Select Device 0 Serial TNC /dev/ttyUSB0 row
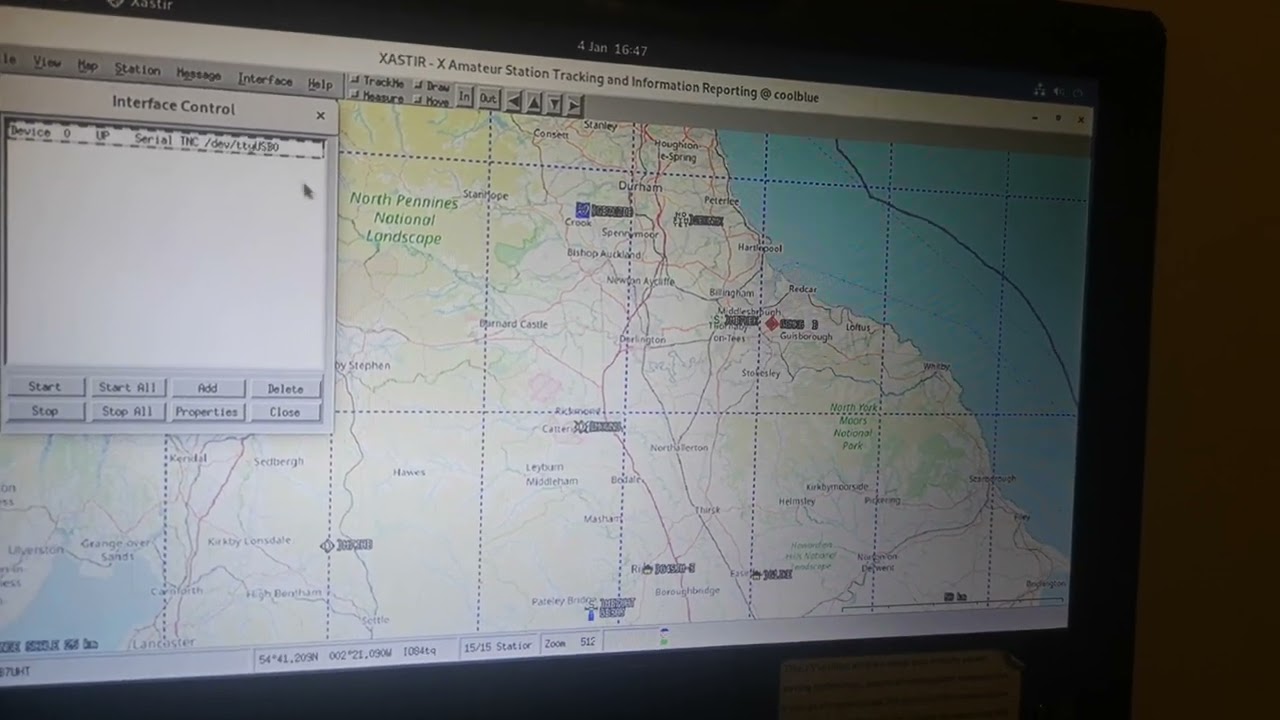The width and height of the screenshot is (1280, 720). (165, 139)
